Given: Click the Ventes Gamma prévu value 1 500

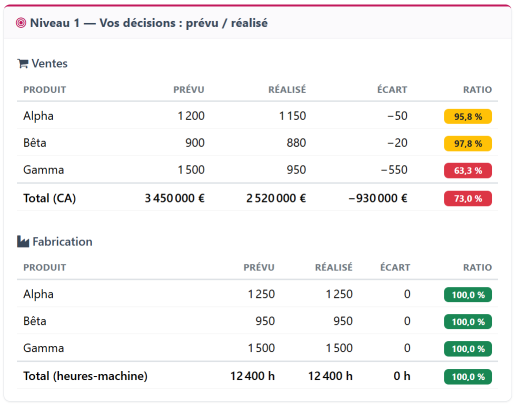Looking at the screenshot, I should pos(191,170).
